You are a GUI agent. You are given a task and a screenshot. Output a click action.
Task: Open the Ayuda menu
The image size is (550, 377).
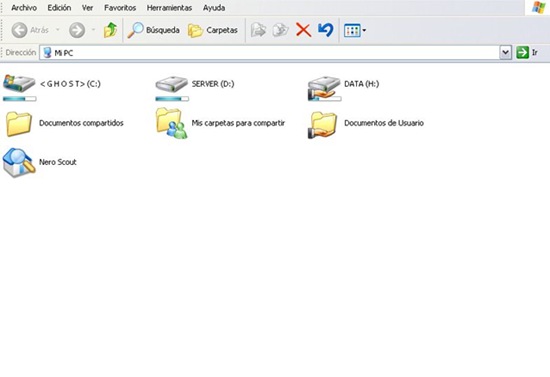click(x=214, y=8)
